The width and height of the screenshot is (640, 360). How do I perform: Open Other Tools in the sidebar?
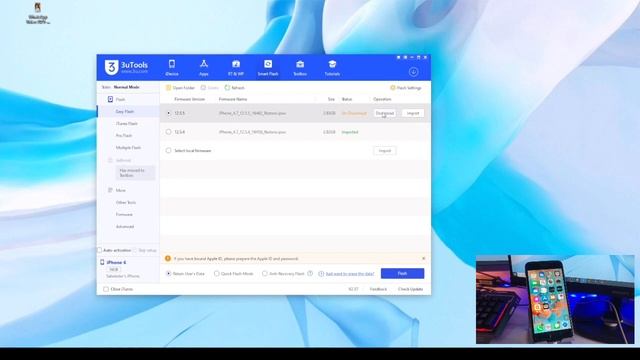(x=126, y=202)
